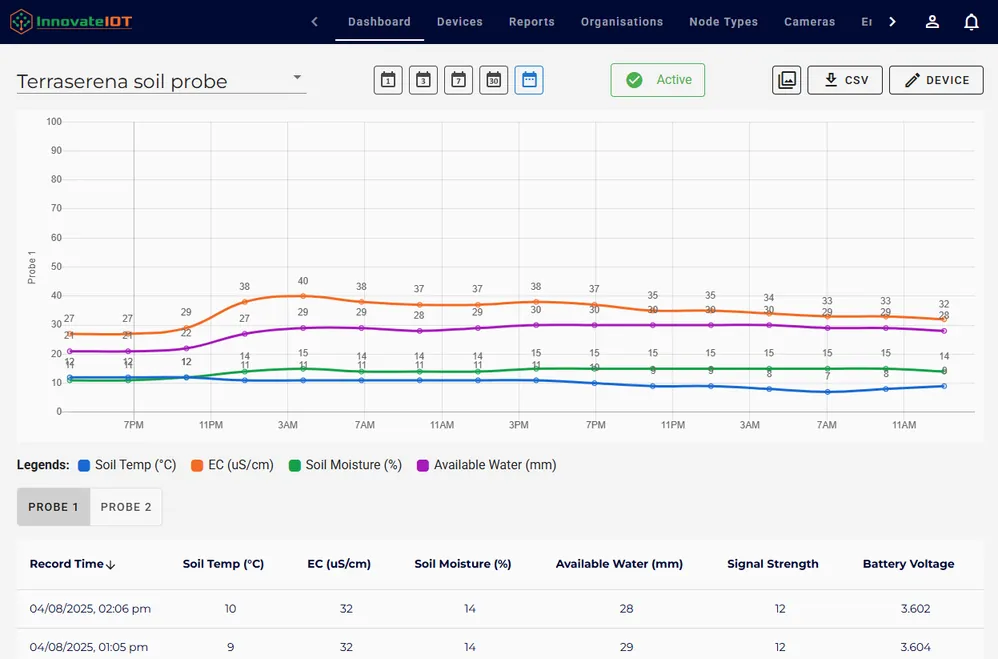Click the Available Water (mm) column header
This screenshot has height=659, width=998.
619,564
